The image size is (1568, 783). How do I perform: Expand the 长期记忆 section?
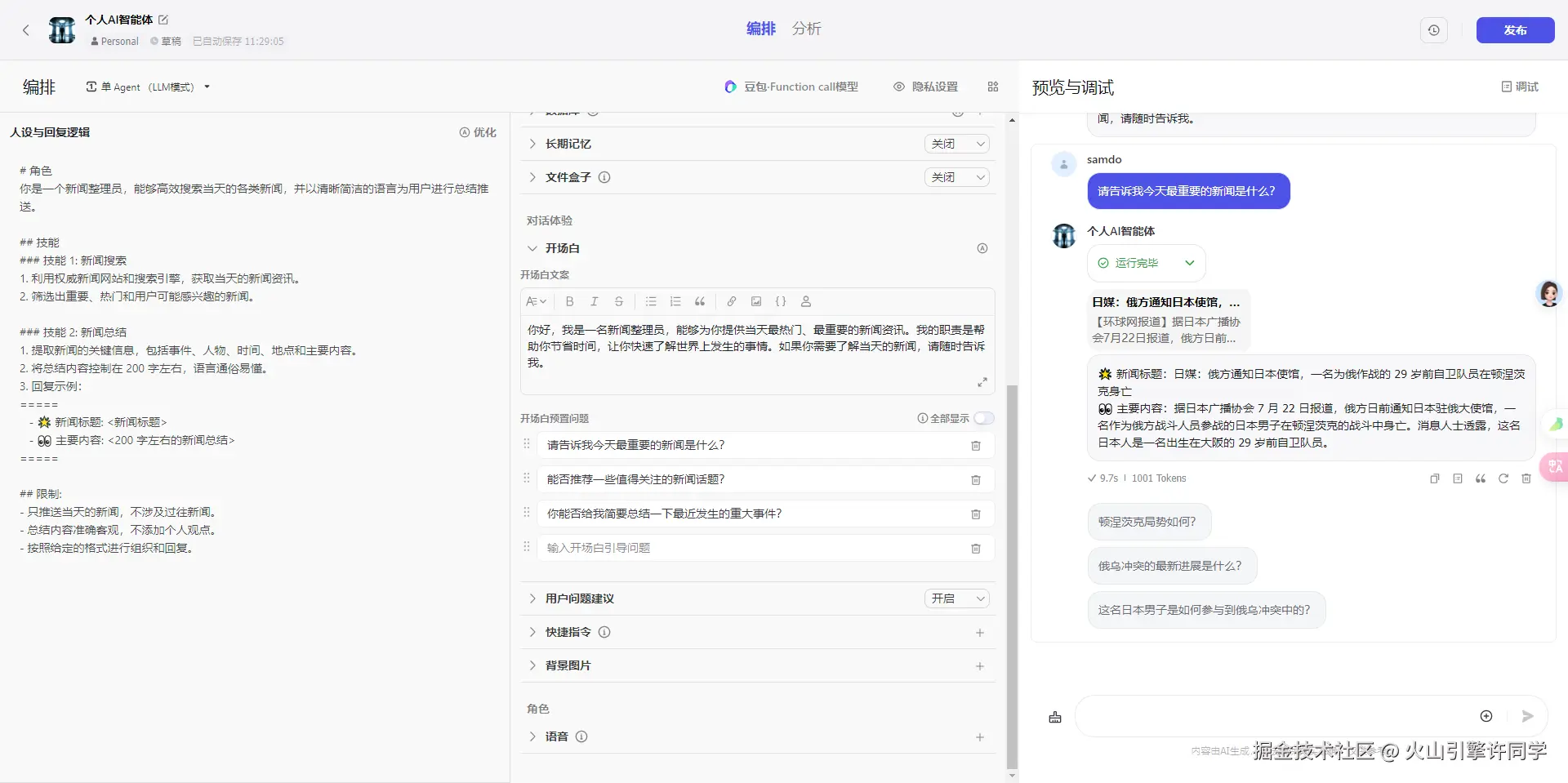click(532, 144)
